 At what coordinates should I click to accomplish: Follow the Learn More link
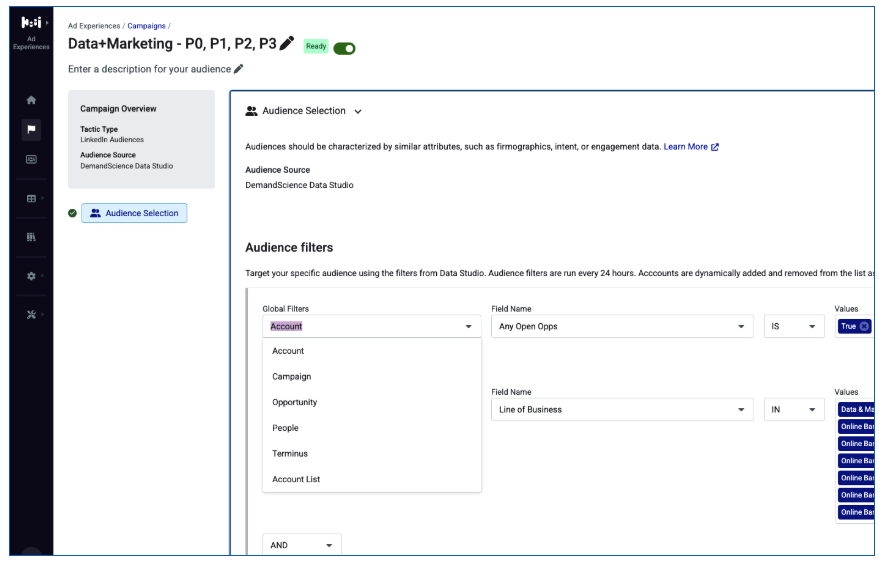coord(691,146)
